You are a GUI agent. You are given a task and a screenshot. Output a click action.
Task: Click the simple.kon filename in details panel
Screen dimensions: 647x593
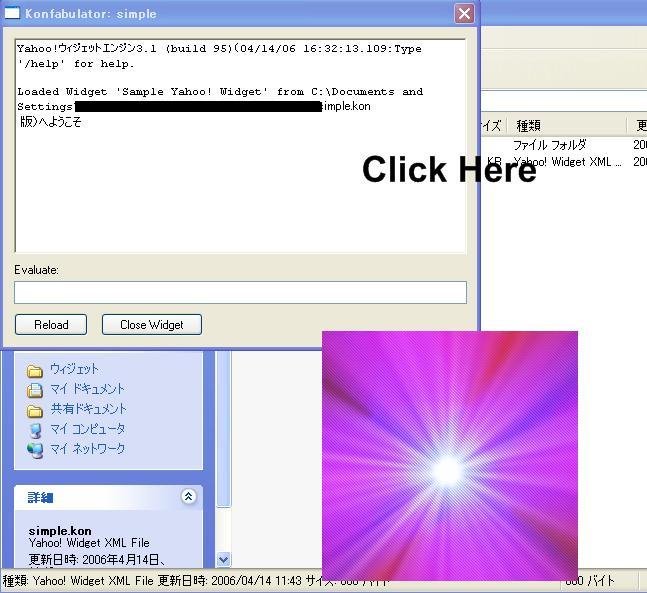(x=60, y=531)
